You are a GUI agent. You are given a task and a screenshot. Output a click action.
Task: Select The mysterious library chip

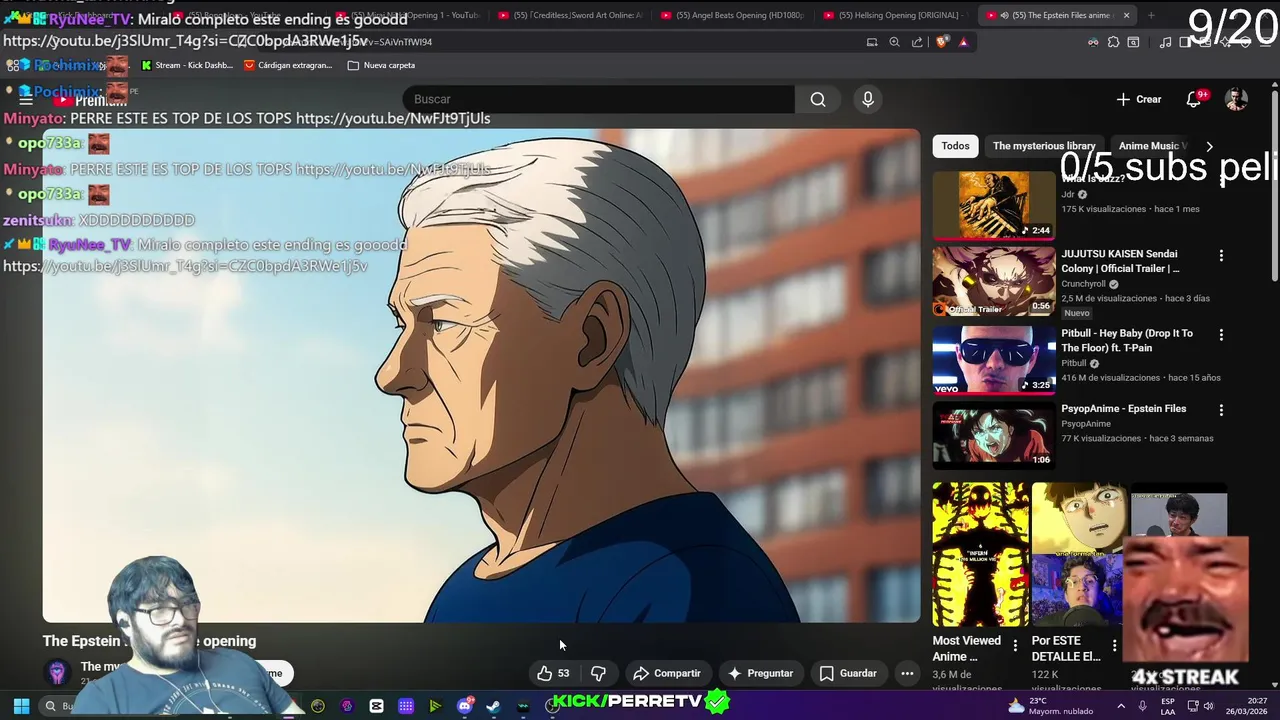pos(1044,146)
